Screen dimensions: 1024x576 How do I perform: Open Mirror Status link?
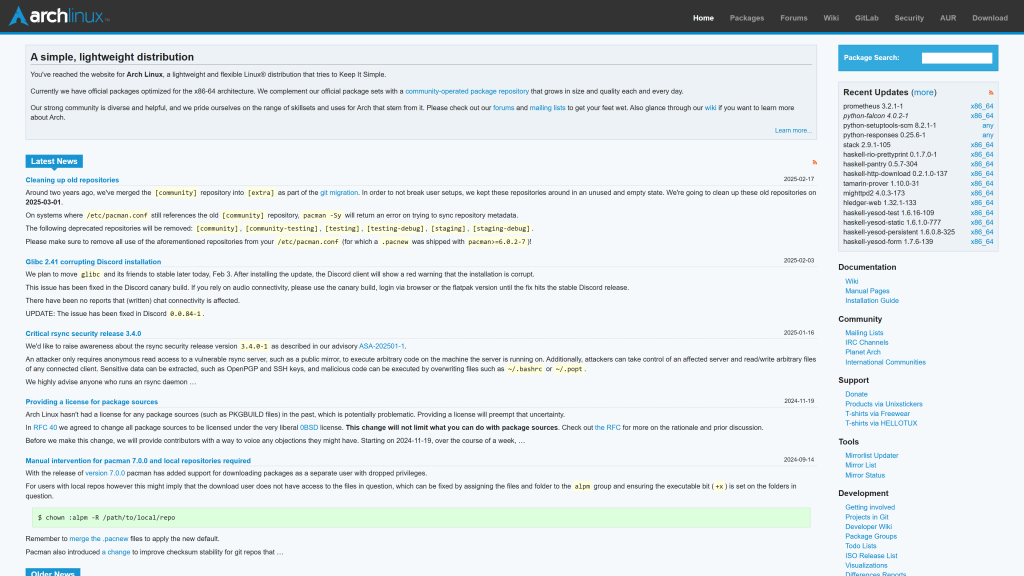click(865, 475)
